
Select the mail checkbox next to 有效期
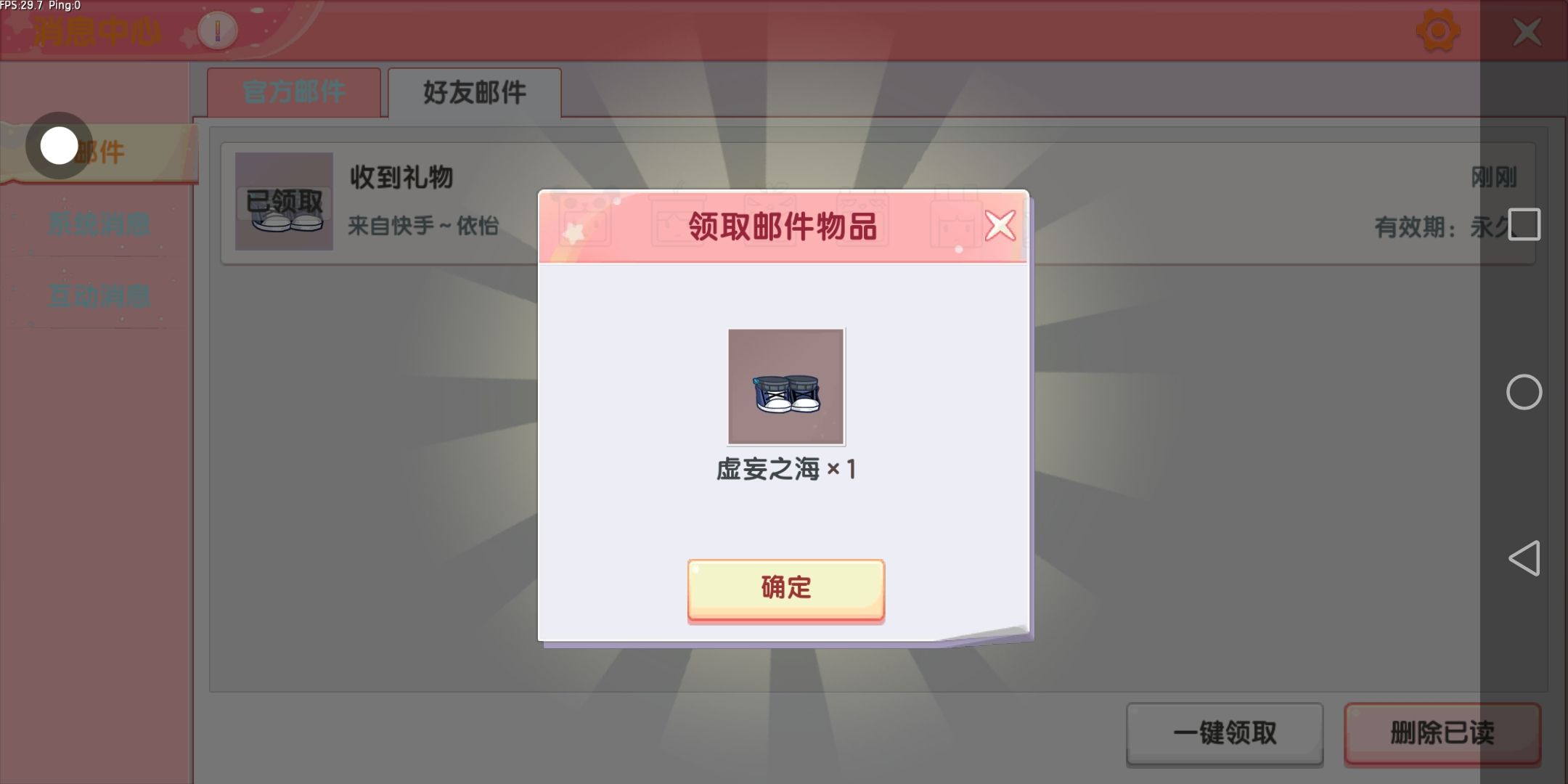1524,224
